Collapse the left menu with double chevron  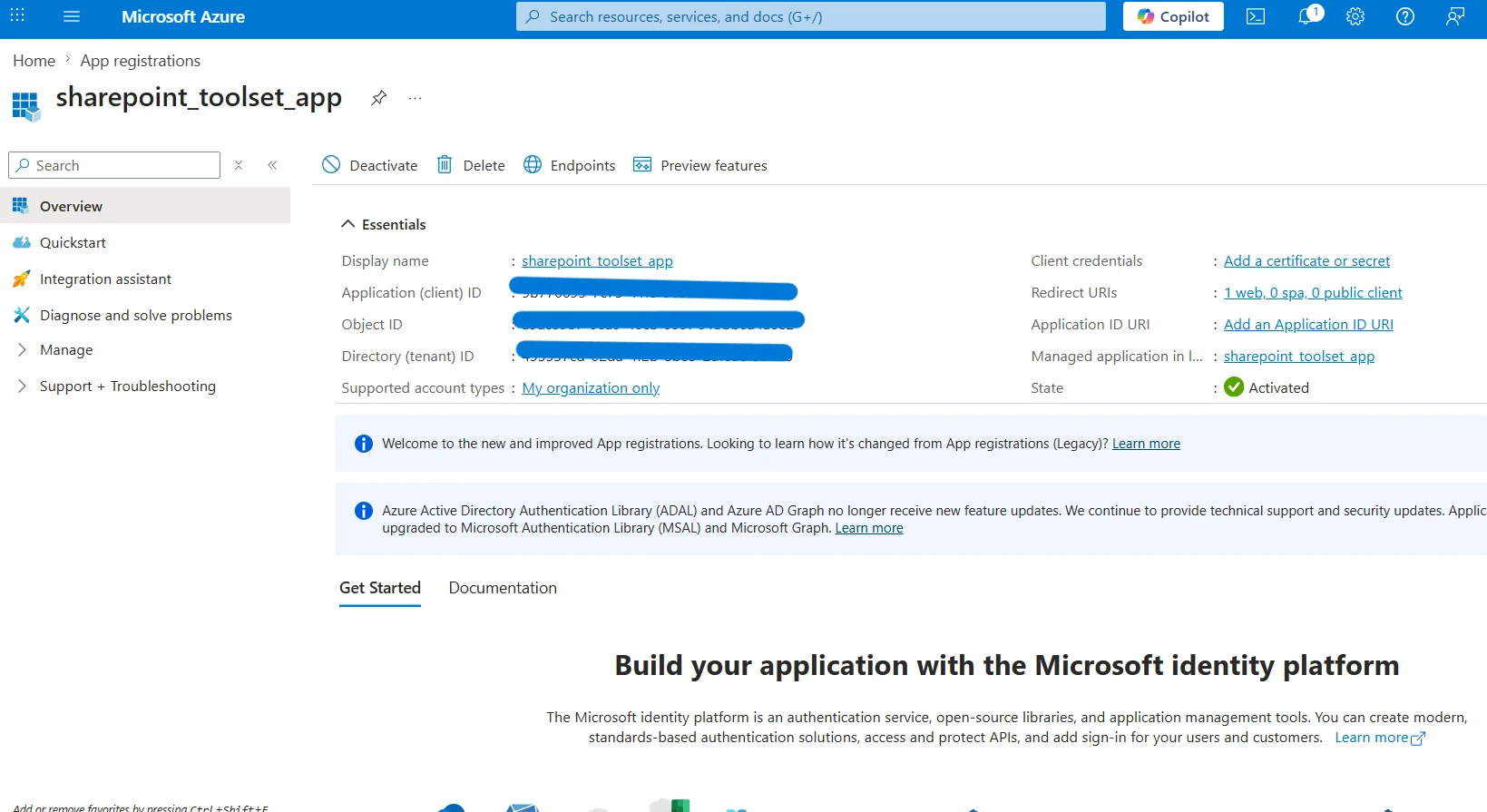coord(272,165)
